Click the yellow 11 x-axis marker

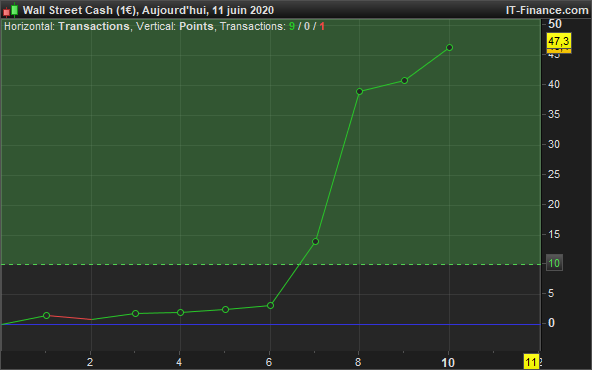pos(531,362)
